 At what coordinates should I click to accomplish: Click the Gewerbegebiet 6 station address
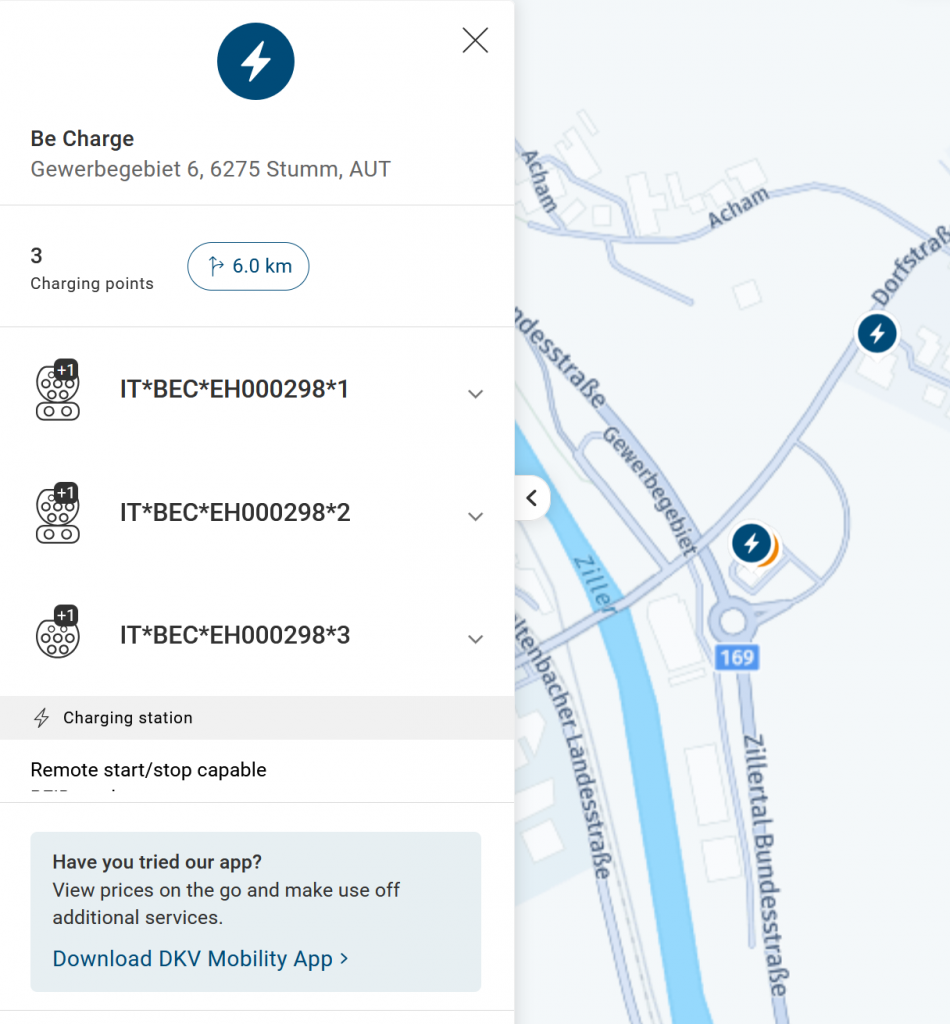pos(210,169)
